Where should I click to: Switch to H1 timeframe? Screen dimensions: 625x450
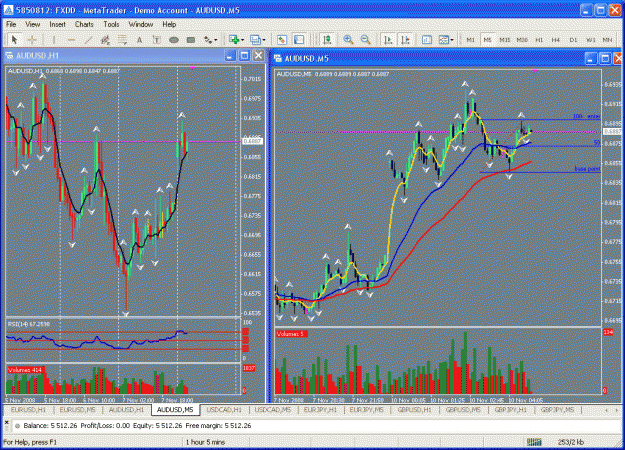539,40
